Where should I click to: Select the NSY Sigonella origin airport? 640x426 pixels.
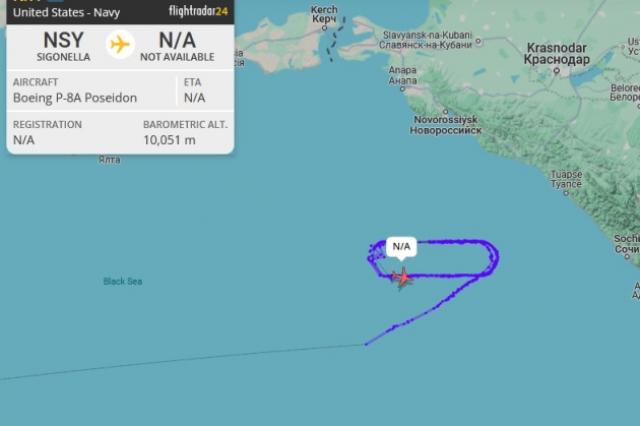(x=63, y=46)
